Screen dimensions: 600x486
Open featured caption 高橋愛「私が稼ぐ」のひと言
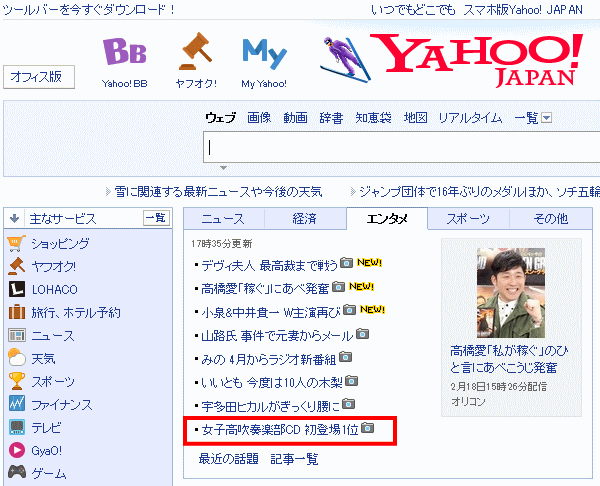pos(509,359)
